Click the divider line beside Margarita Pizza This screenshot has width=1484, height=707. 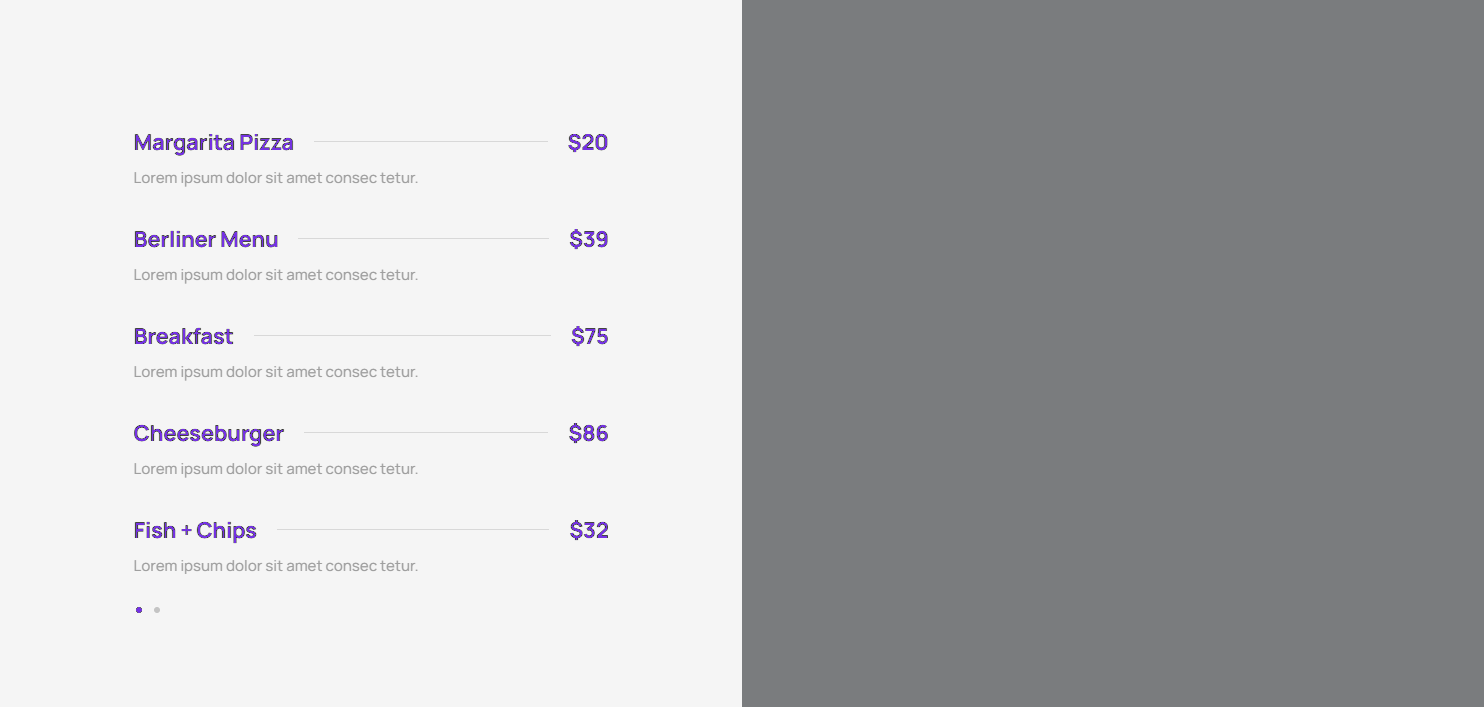pyautogui.click(x=431, y=142)
